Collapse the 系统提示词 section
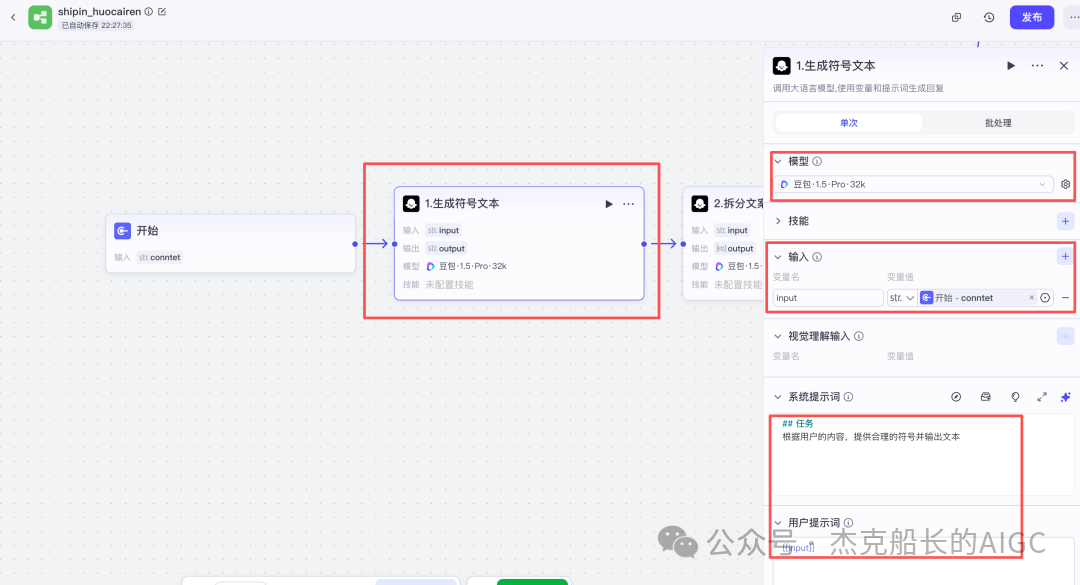The width and height of the screenshot is (1080, 585). 778,397
